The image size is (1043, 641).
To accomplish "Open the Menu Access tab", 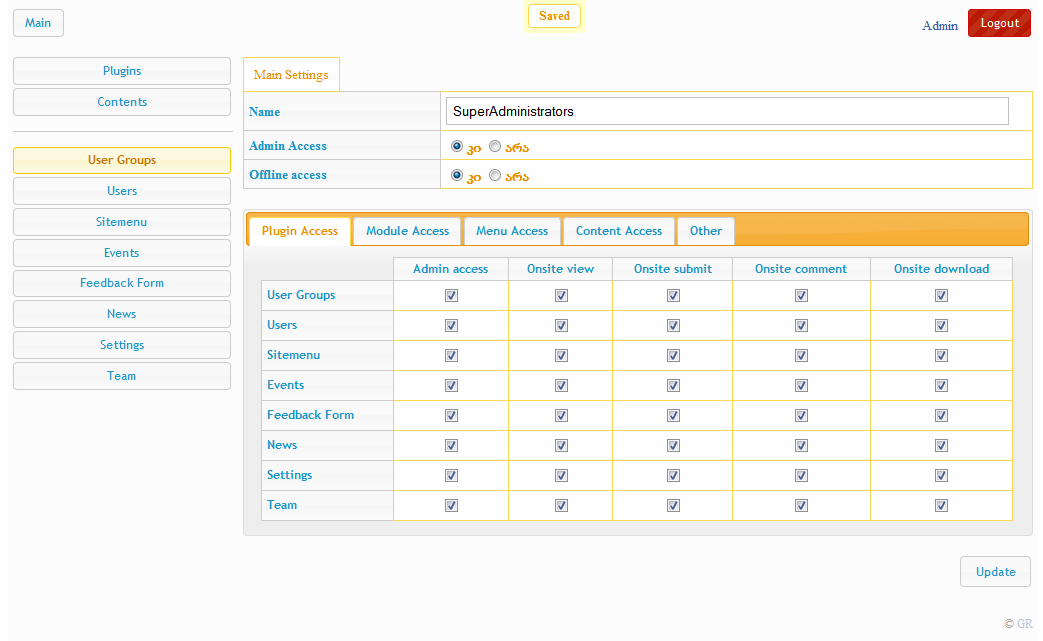I will (512, 231).
